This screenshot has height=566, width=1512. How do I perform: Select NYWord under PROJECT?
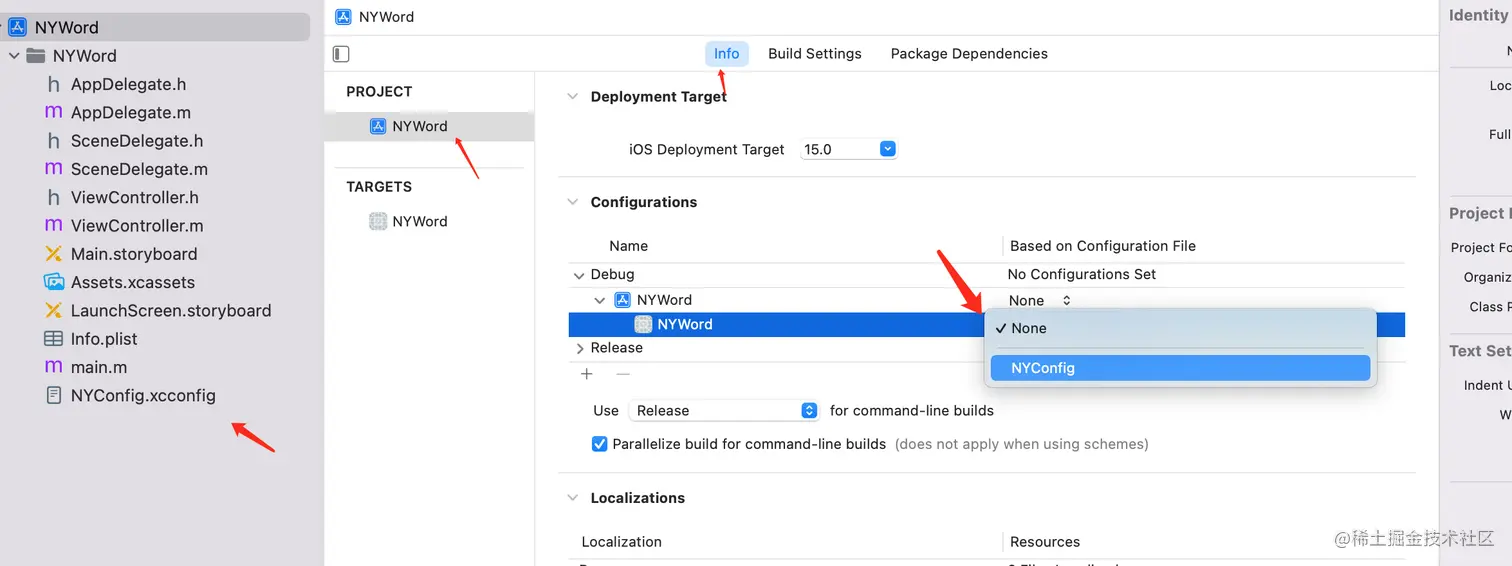pyautogui.click(x=429, y=126)
